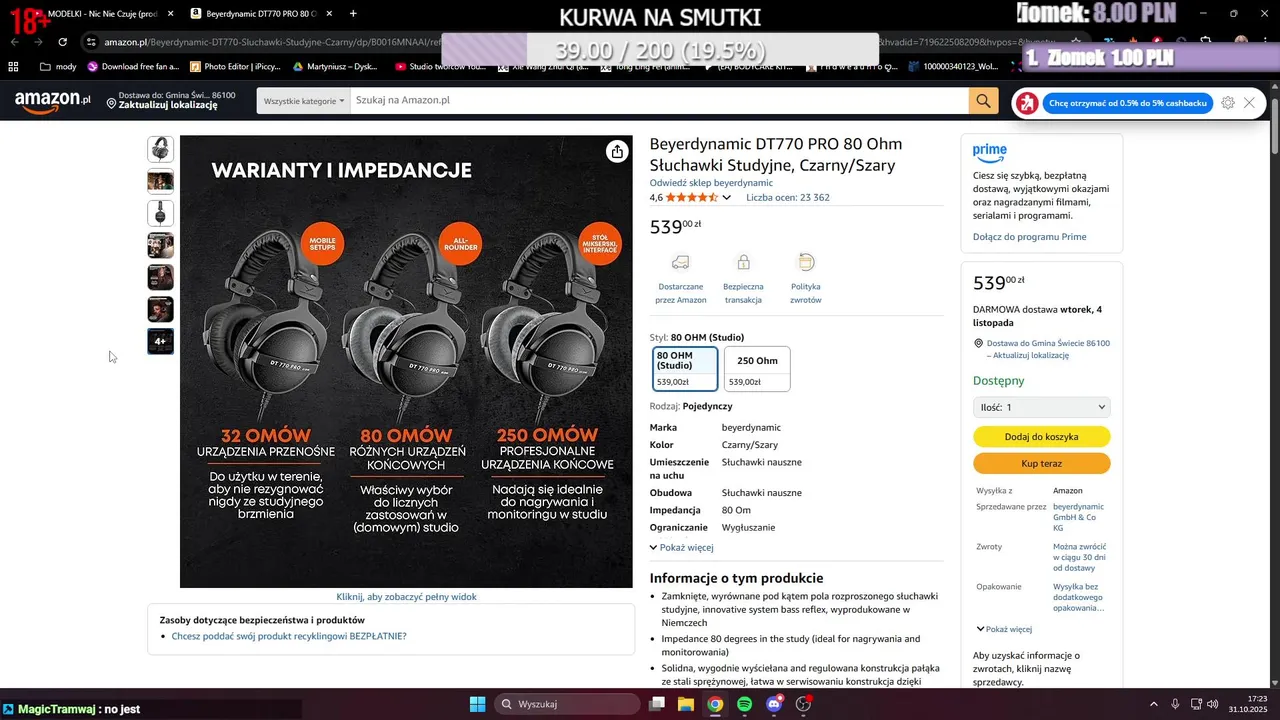Click main product variants image
The height and width of the screenshot is (720, 1280).
pos(406,362)
